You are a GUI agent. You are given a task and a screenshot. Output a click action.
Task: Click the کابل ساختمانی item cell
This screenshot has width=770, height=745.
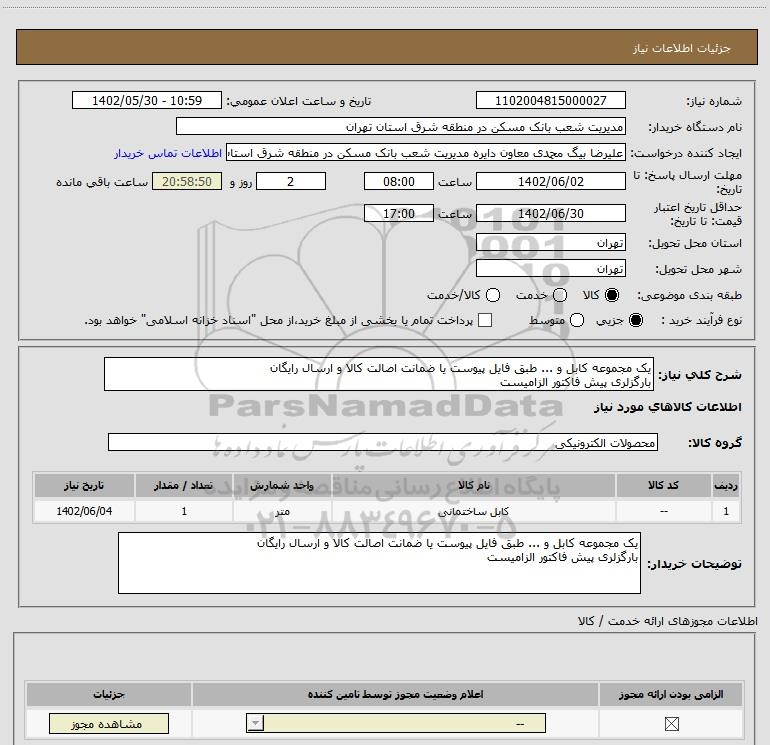coord(474,511)
